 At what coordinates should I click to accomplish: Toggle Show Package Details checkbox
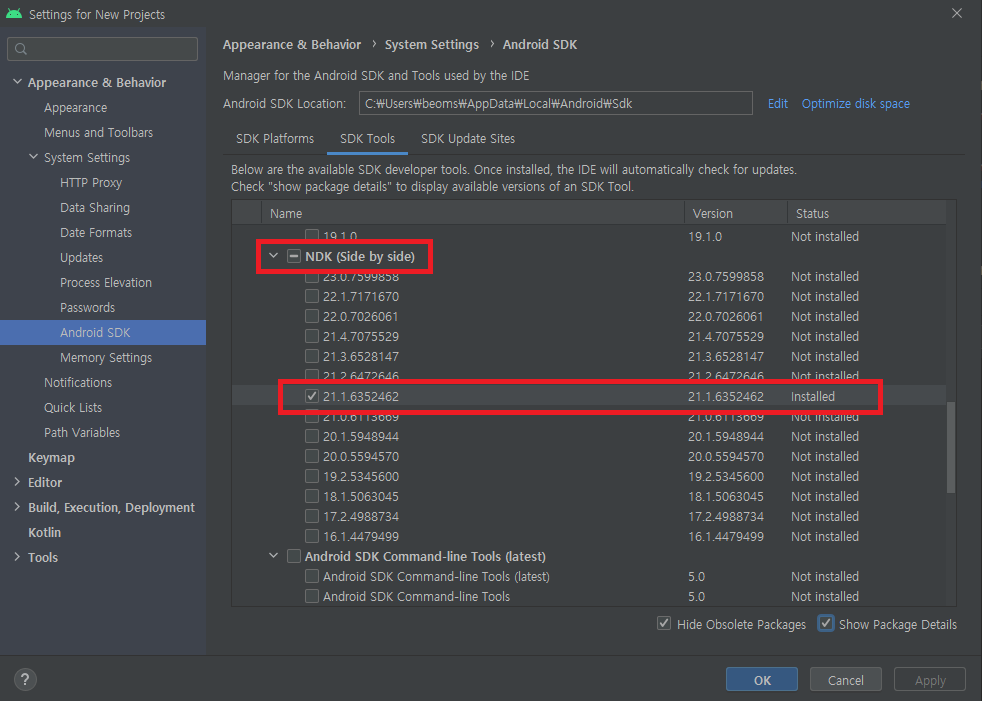click(x=826, y=624)
